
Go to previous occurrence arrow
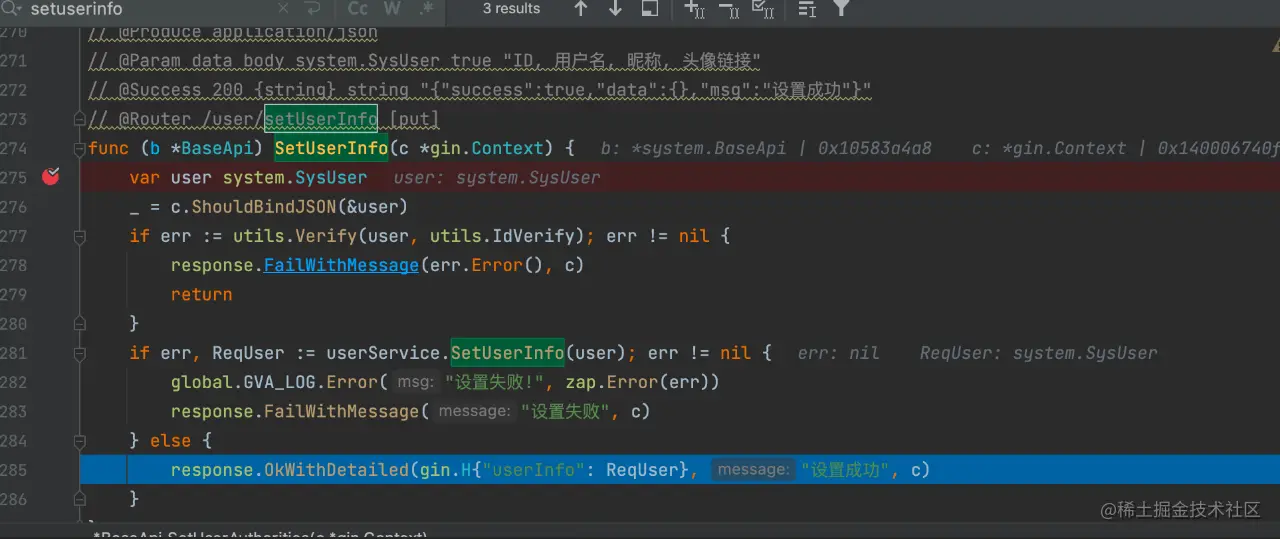click(x=580, y=9)
